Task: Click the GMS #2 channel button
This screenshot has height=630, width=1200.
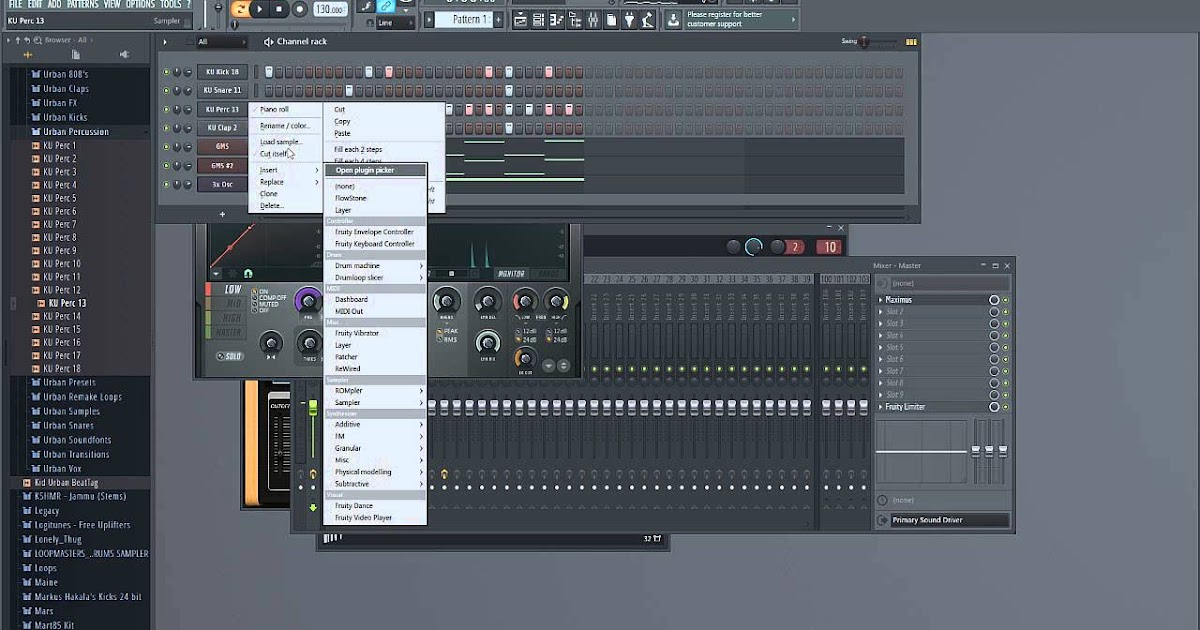Action: pos(222,165)
